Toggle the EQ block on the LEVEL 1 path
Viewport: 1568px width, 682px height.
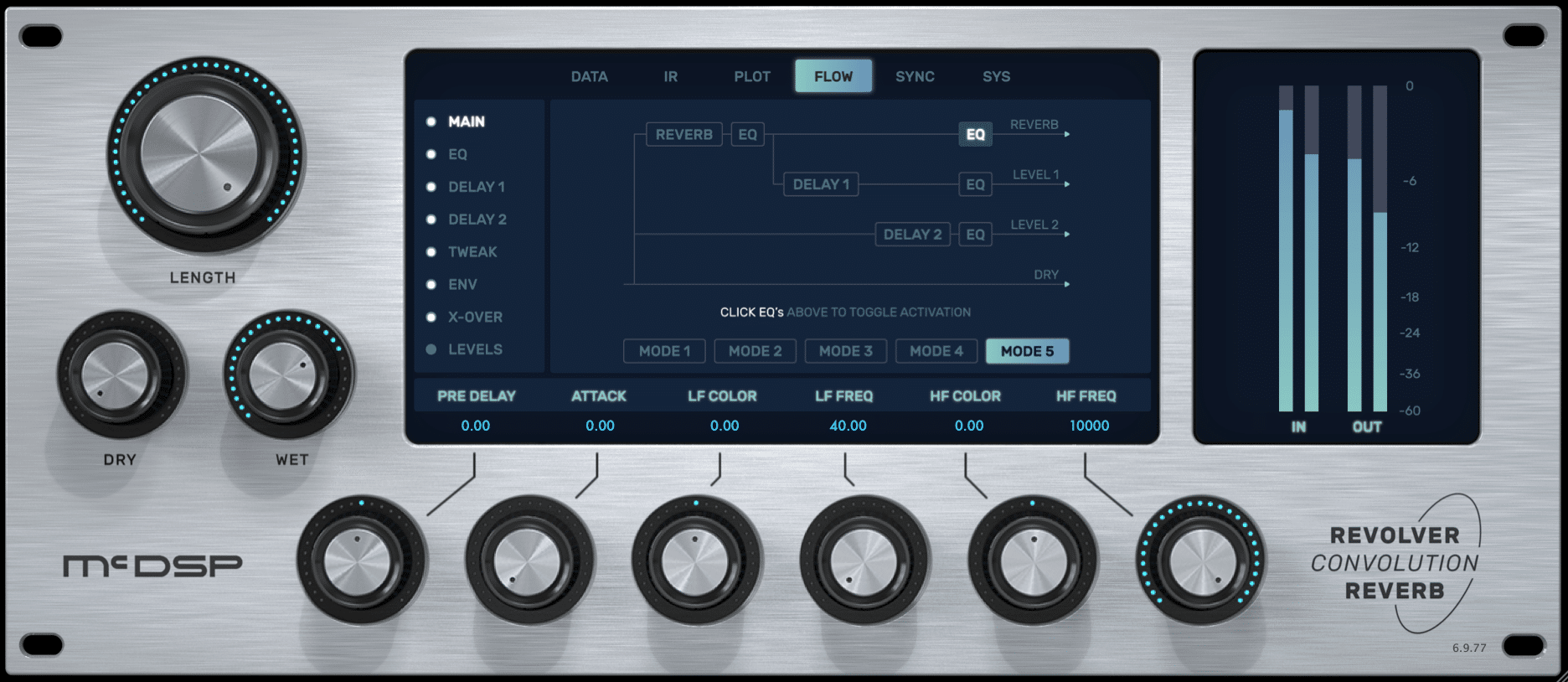975,184
